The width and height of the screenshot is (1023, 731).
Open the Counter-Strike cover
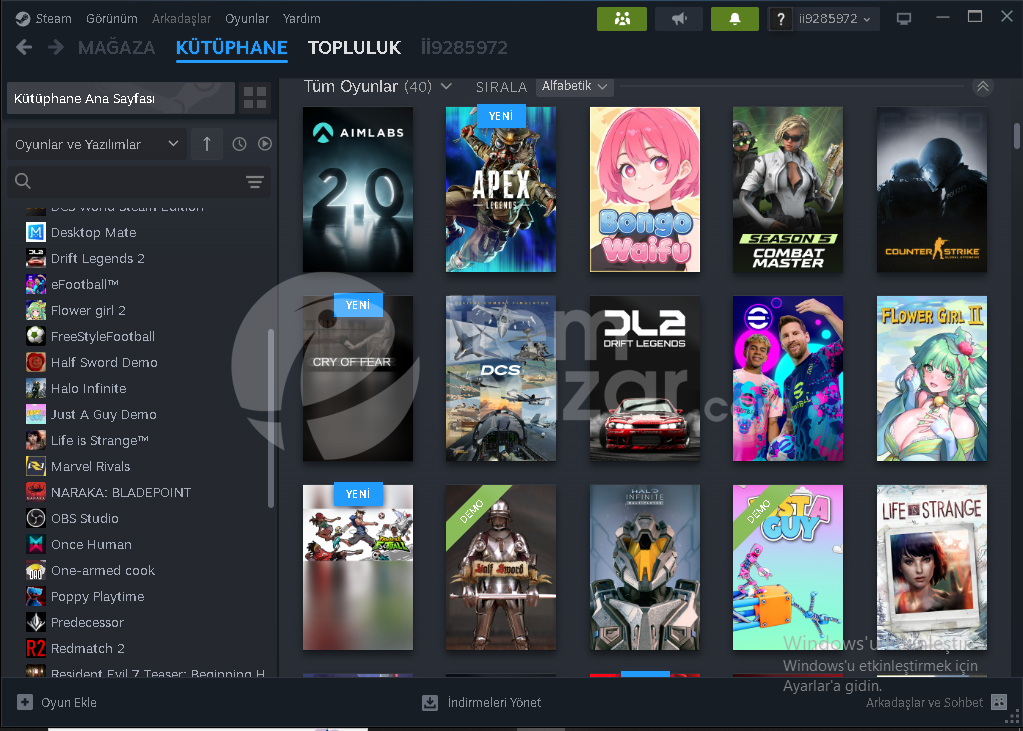(932, 189)
